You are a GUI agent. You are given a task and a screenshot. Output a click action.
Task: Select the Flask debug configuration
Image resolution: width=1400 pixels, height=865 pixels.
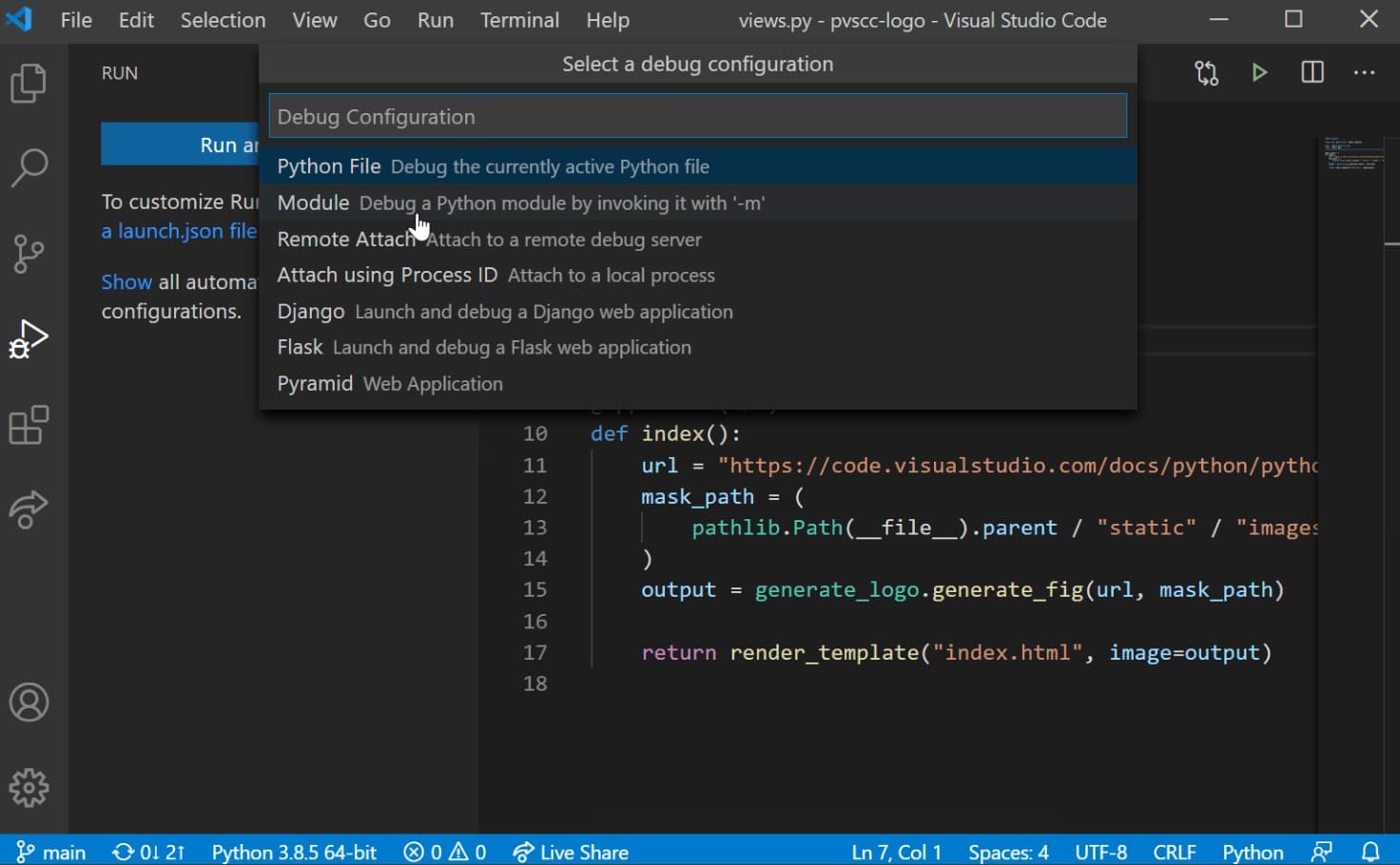point(698,348)
